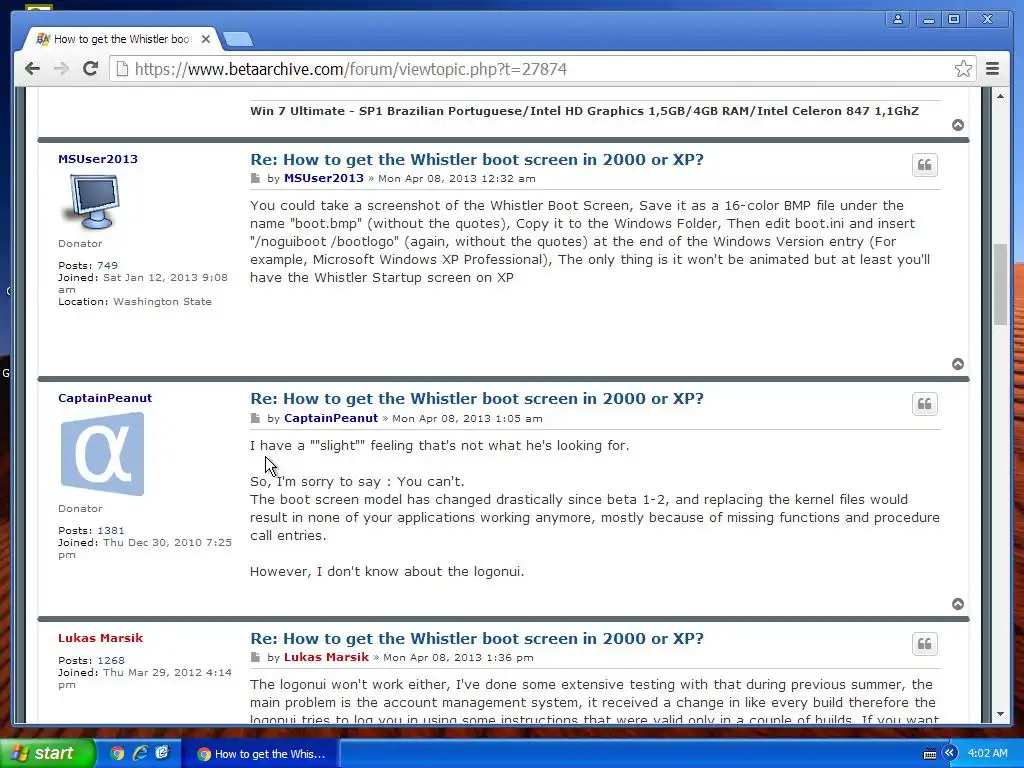Open the Windows start menu
This screenshot has height=768, width=1024.
pos(47,753)
